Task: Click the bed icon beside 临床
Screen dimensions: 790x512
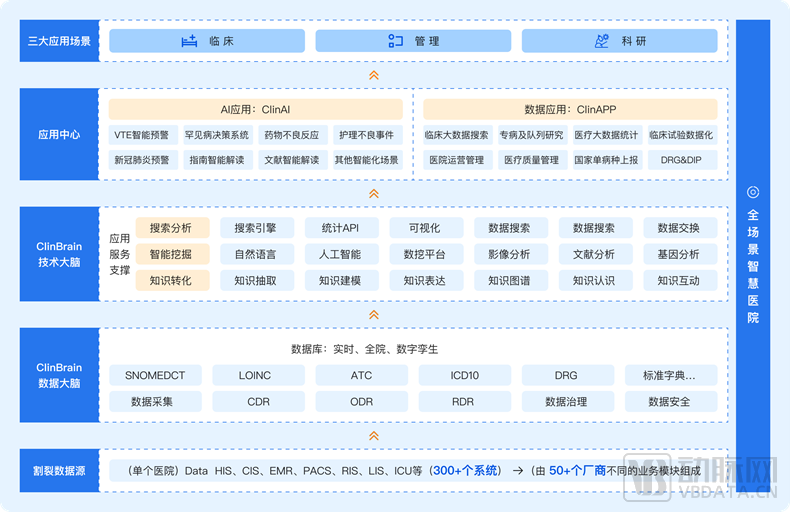Action: tap(189, 41)
